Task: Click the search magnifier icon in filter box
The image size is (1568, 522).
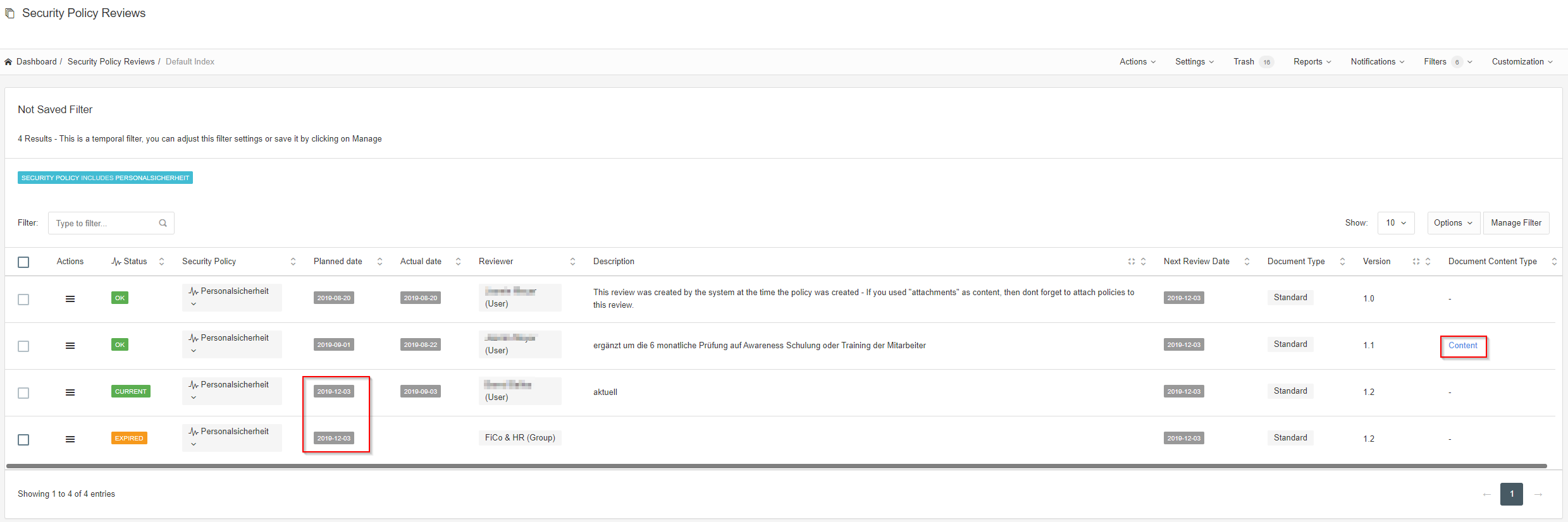Action: 163,223
